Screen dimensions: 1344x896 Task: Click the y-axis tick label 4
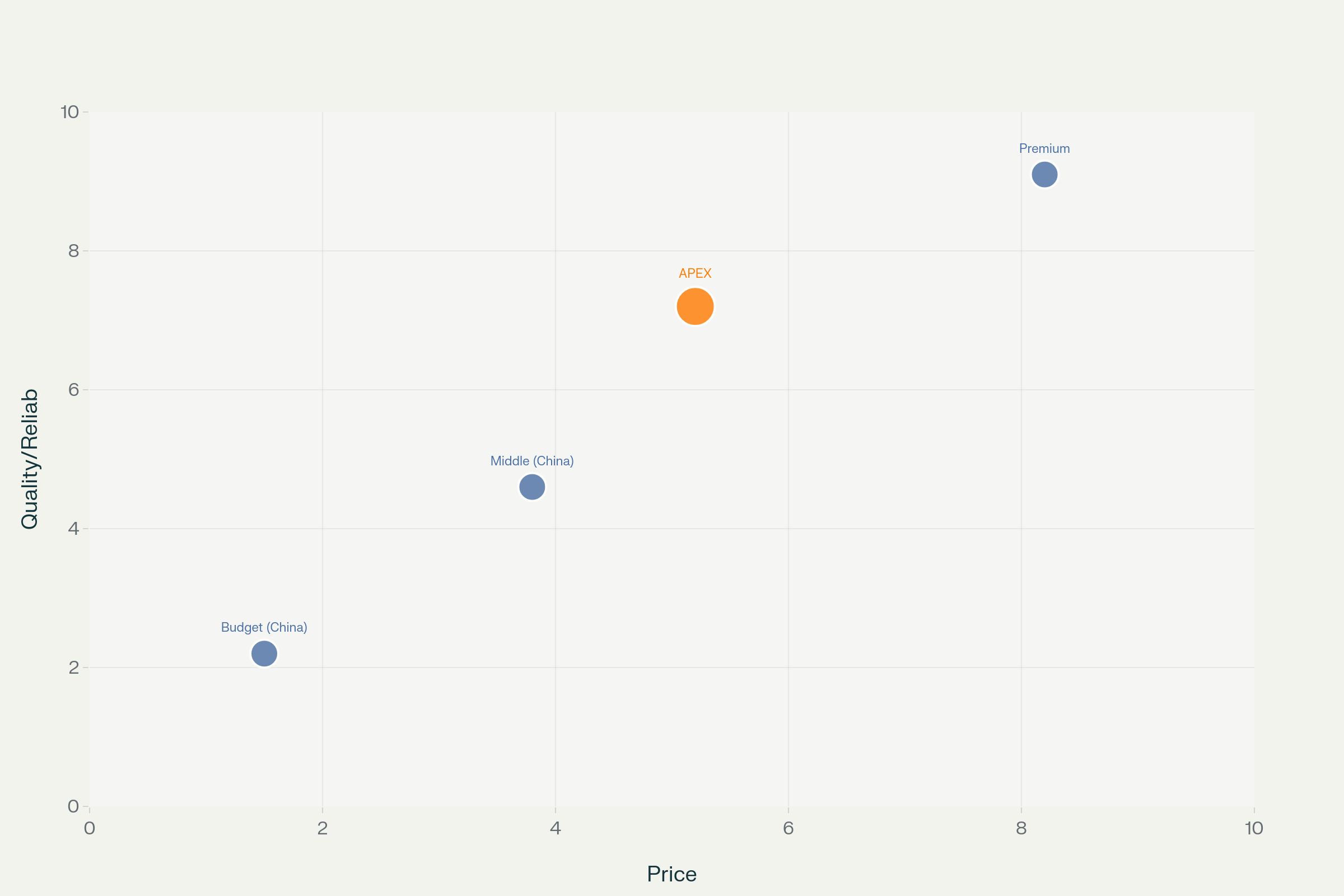74,529
